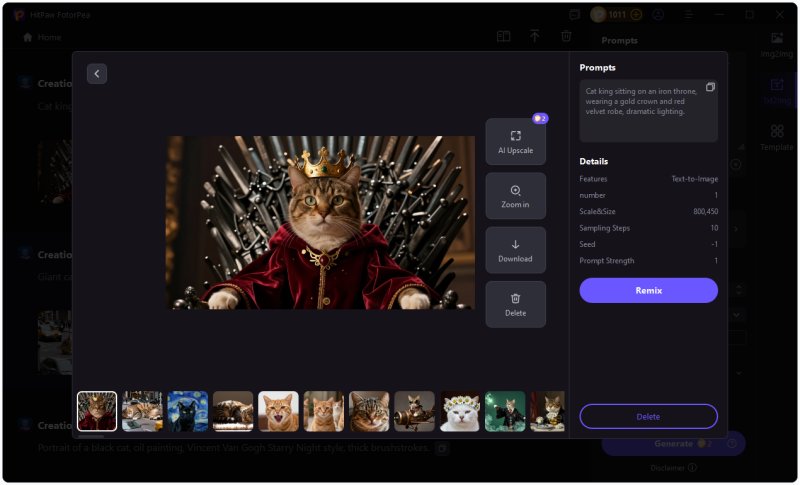Image resolution: width=800 pixels, height=485 pixels.
Task: Click the main cat king preview image
Action: point(320,222)
